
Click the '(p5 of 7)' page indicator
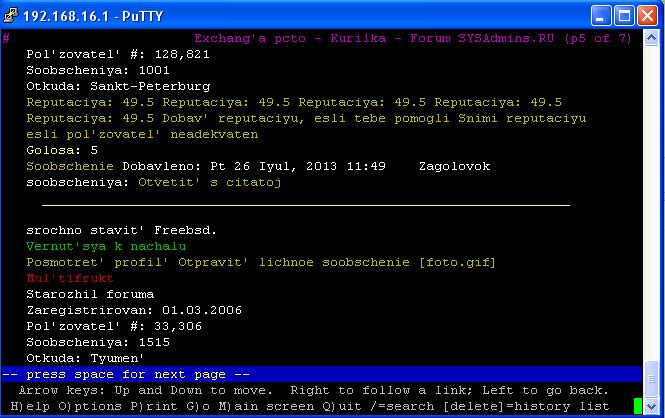tap(598, 38)
